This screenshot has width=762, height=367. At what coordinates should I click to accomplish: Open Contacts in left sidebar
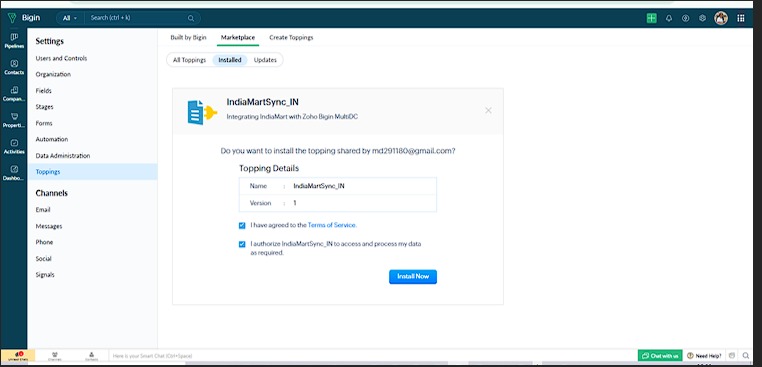[14, 67]
